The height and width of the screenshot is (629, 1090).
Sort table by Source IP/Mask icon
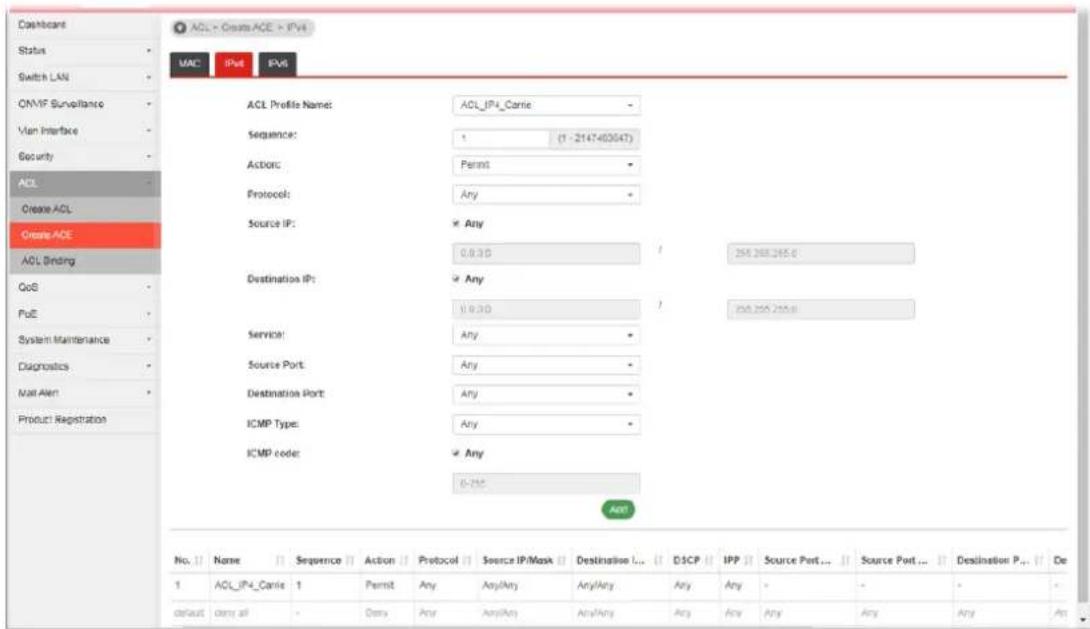pyautogui.click(x=562, y=560)
